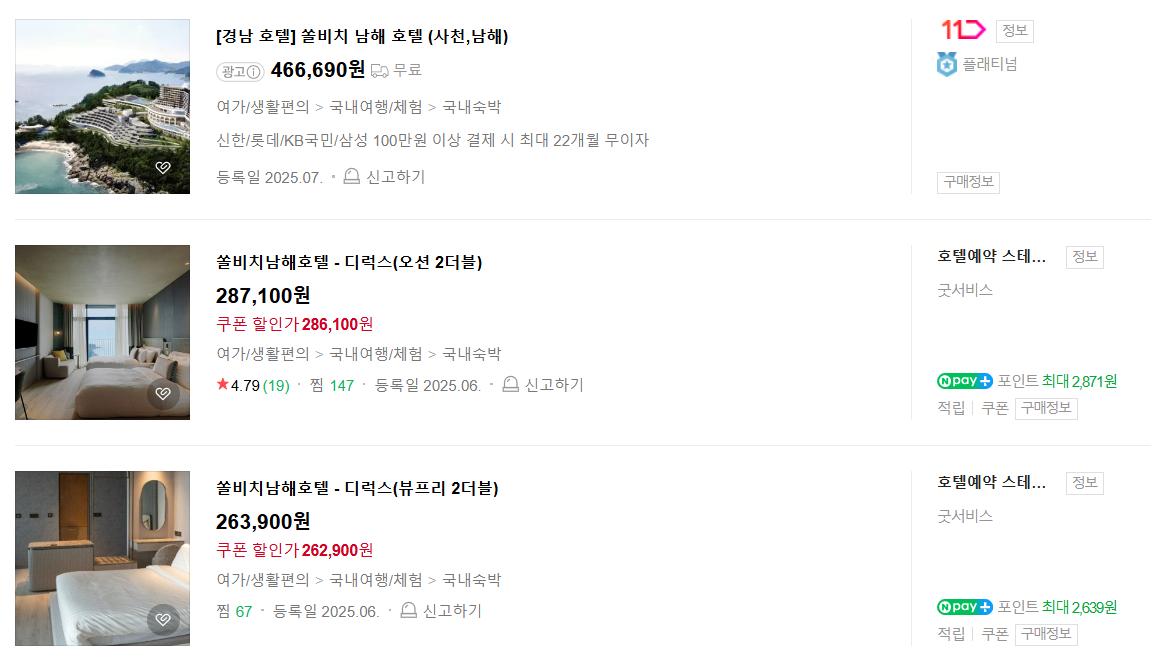Toggle the heart wishlist on the 뷰프리 2더블 thumbnail

point(165,620)
